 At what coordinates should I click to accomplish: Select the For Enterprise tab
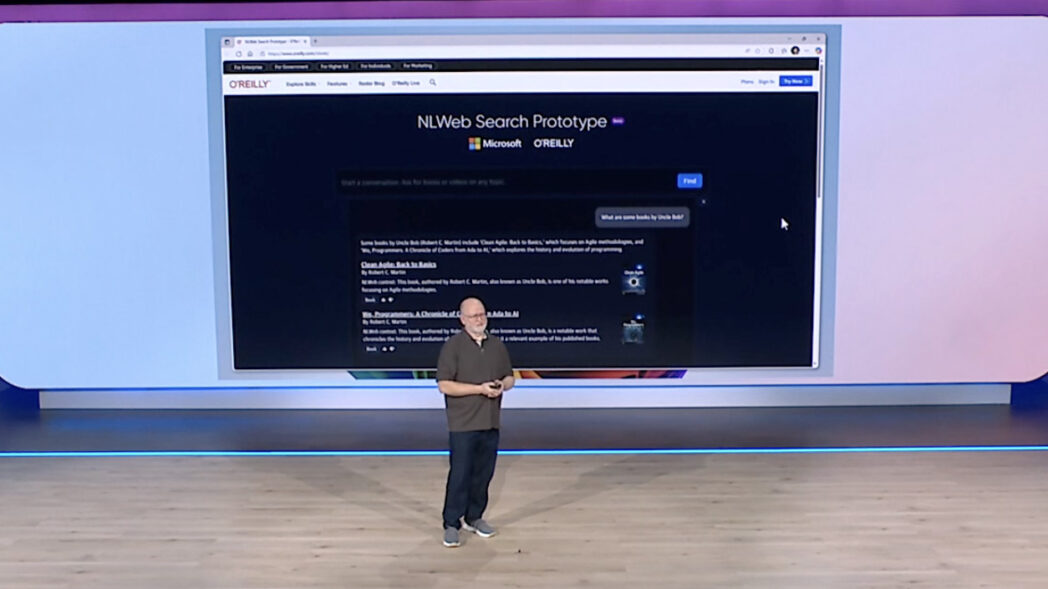(x=247, y=66)
